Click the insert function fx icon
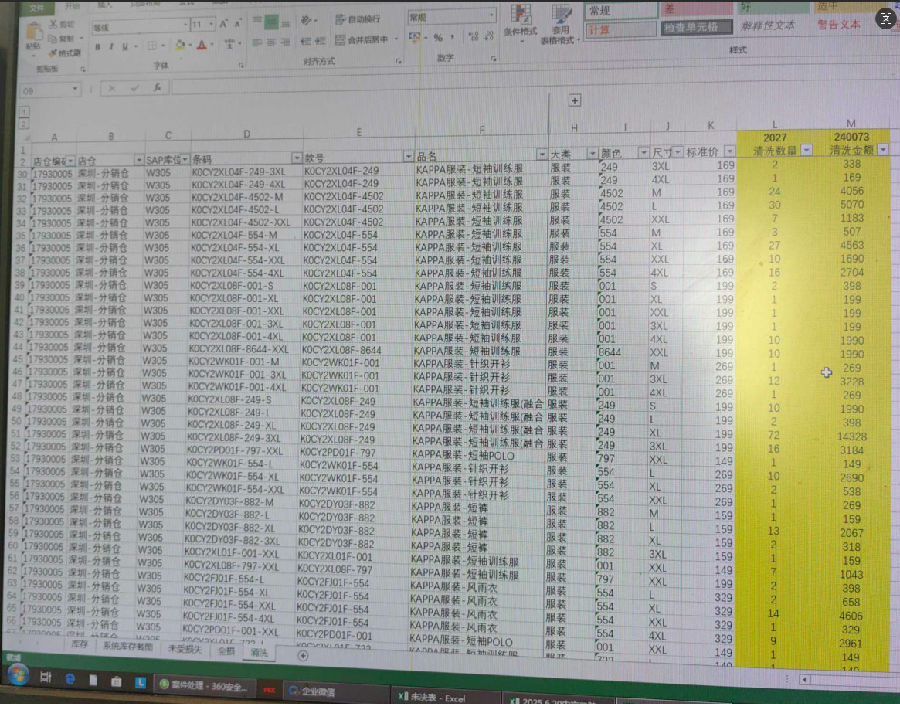 click(157, 88)
